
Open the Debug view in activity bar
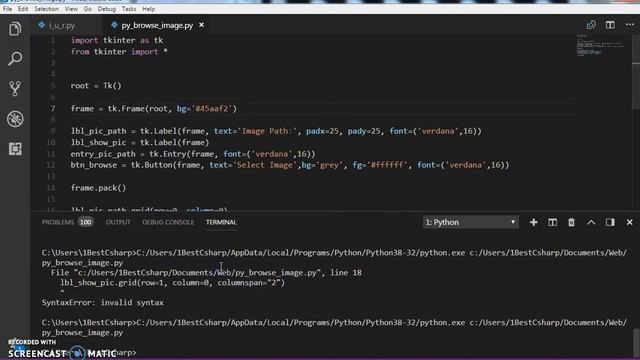[15, 119]
